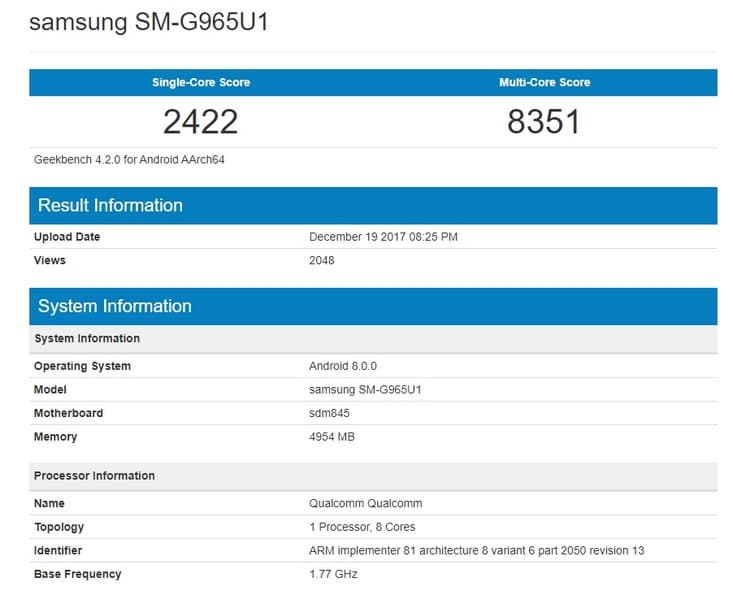Viewport: 733px width, 600px height.
Task: Click the Upload Date label
Action: coord(67,237)
